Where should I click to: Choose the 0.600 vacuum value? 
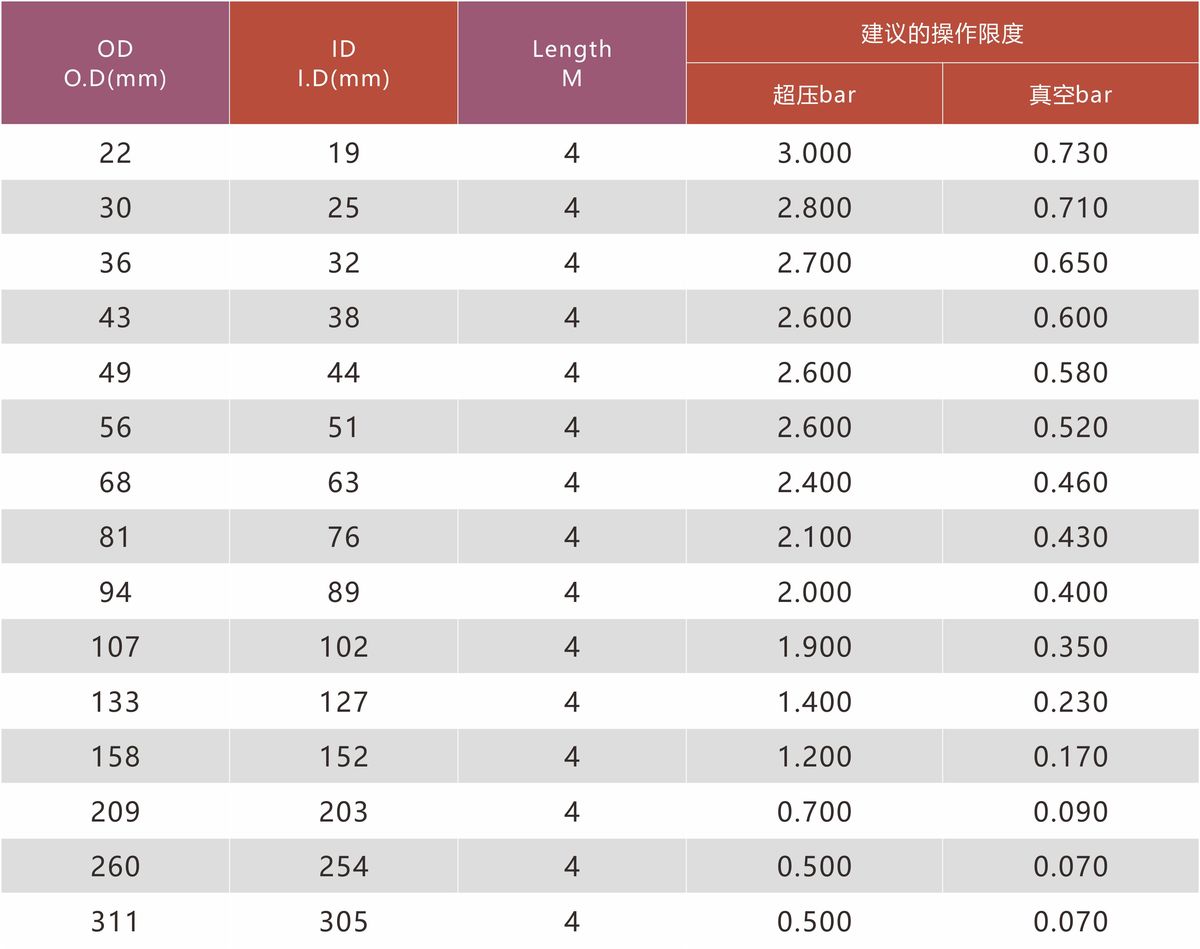[1071, 318]
